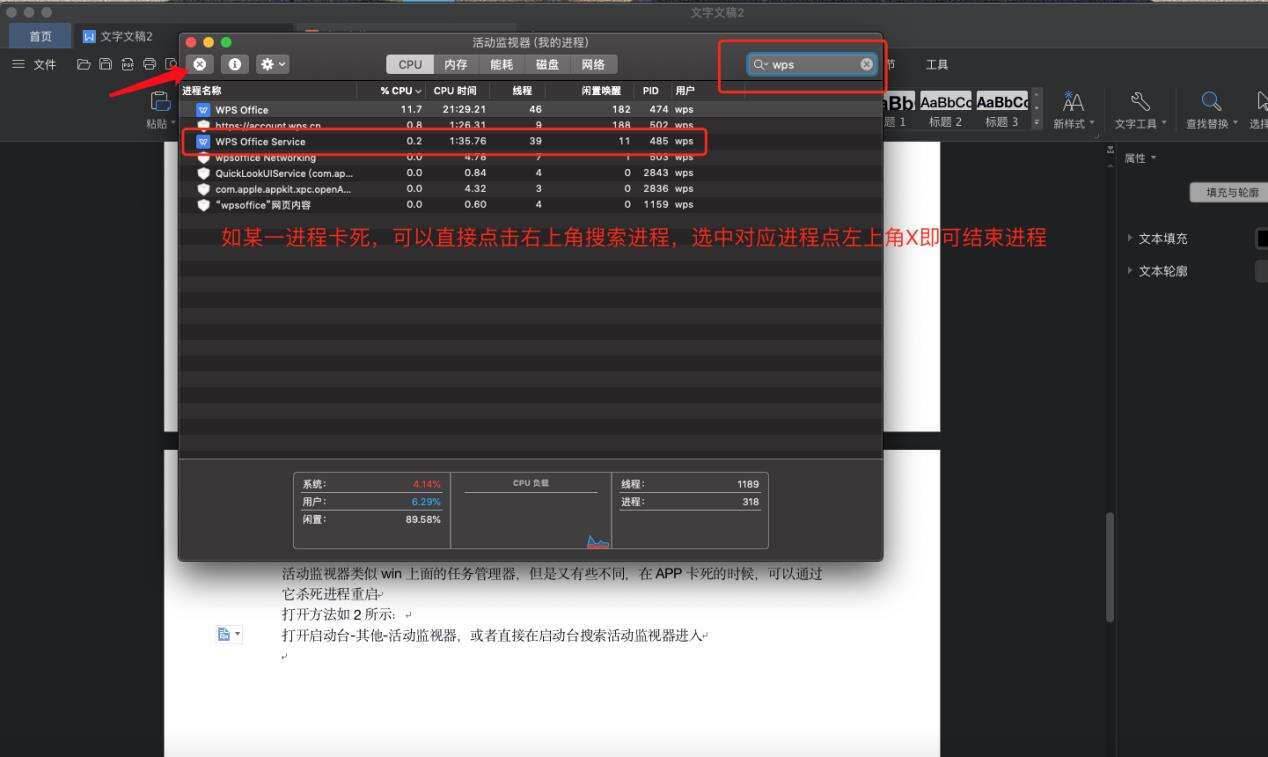
Task: Click the 粘贴 clipboard icon
Action: tap(160, 102)
